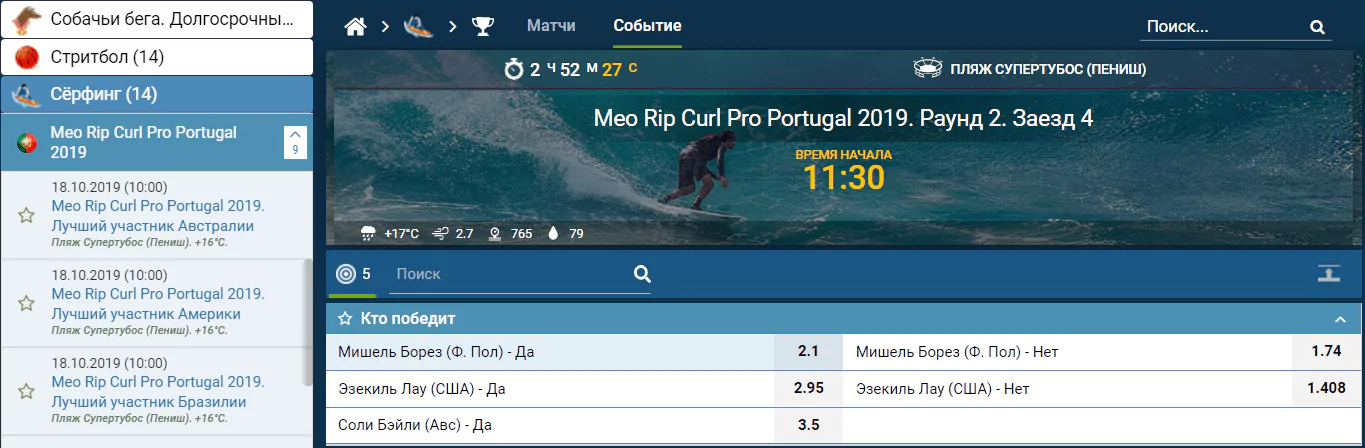The width and height of the screenshot is (1365, 448).
Task: Collapse the Кто победит section chevron
Action: 1340,319
